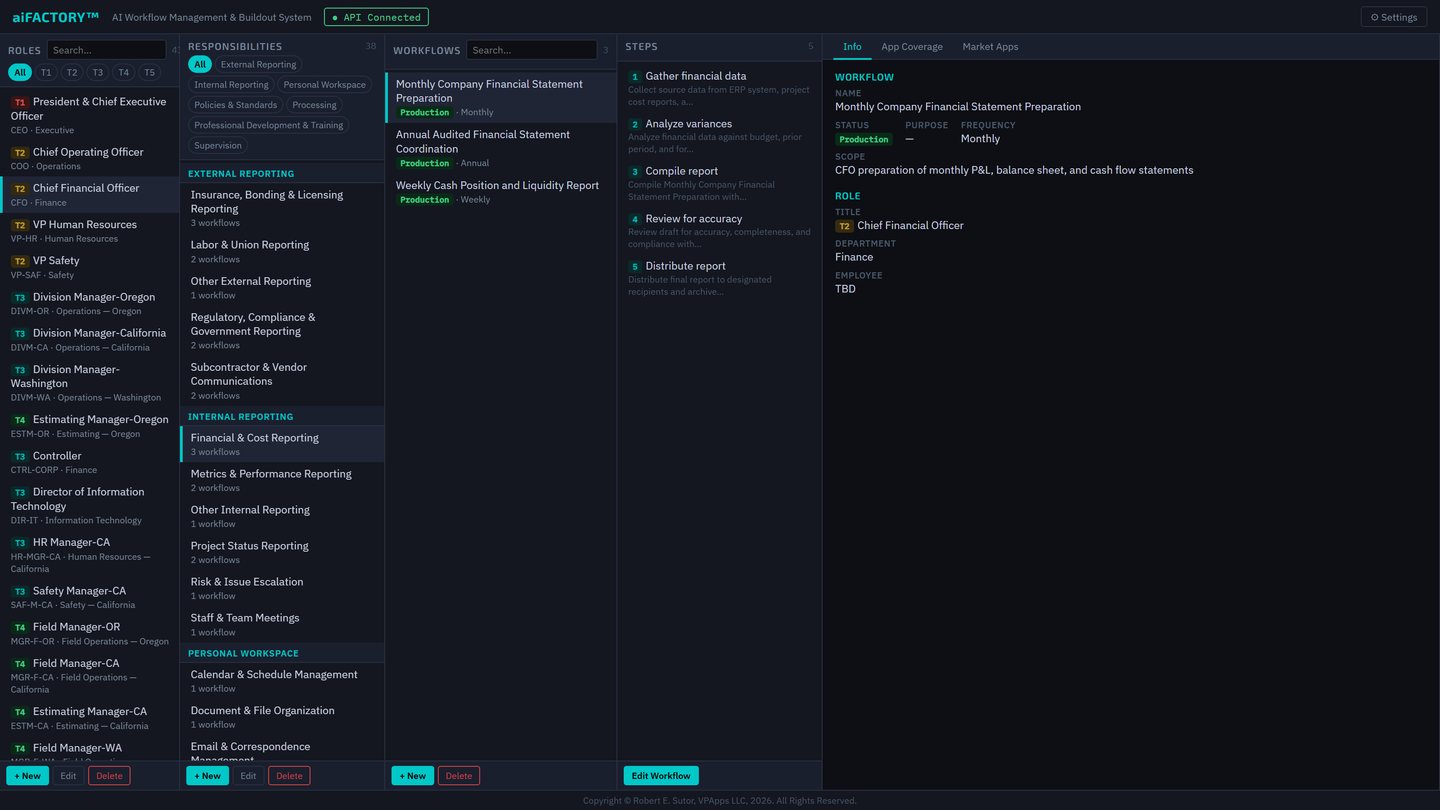Select VP Human Resources role
Screen dimensions: 1440x810
pyautogui.click(x=90, y=231)
